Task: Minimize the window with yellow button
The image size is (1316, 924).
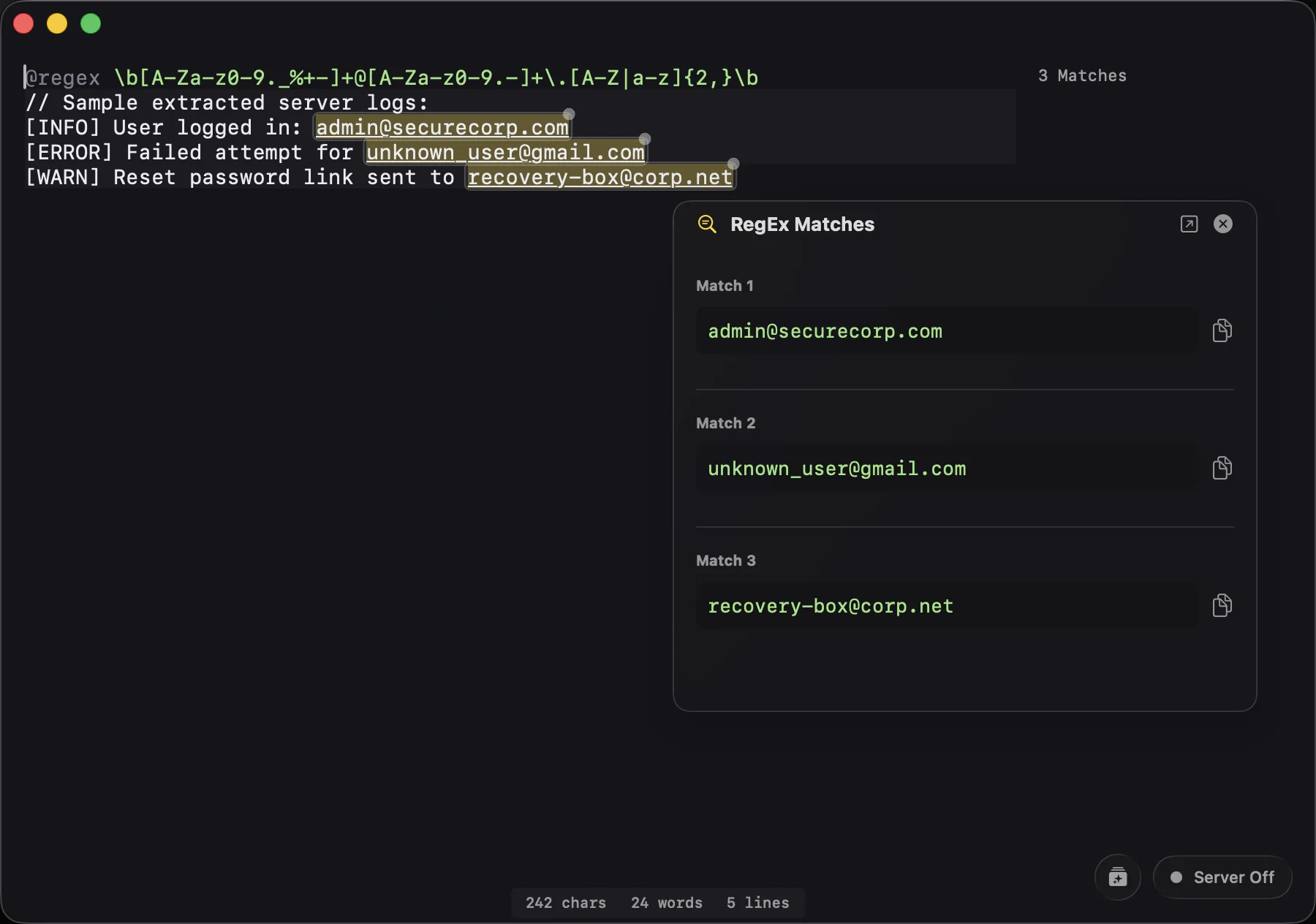Action: pos(57,23)
